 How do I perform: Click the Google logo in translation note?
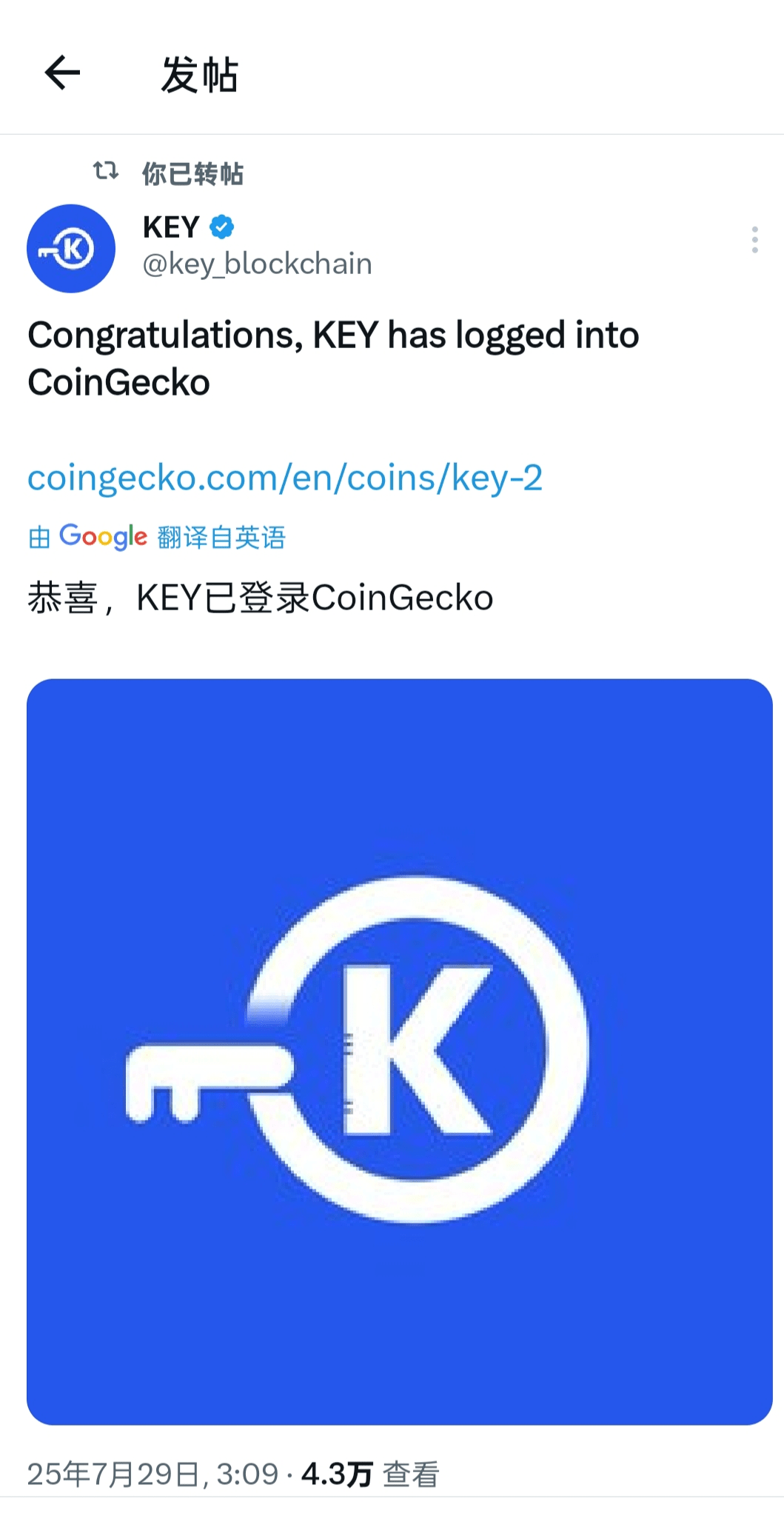[104, 537]
